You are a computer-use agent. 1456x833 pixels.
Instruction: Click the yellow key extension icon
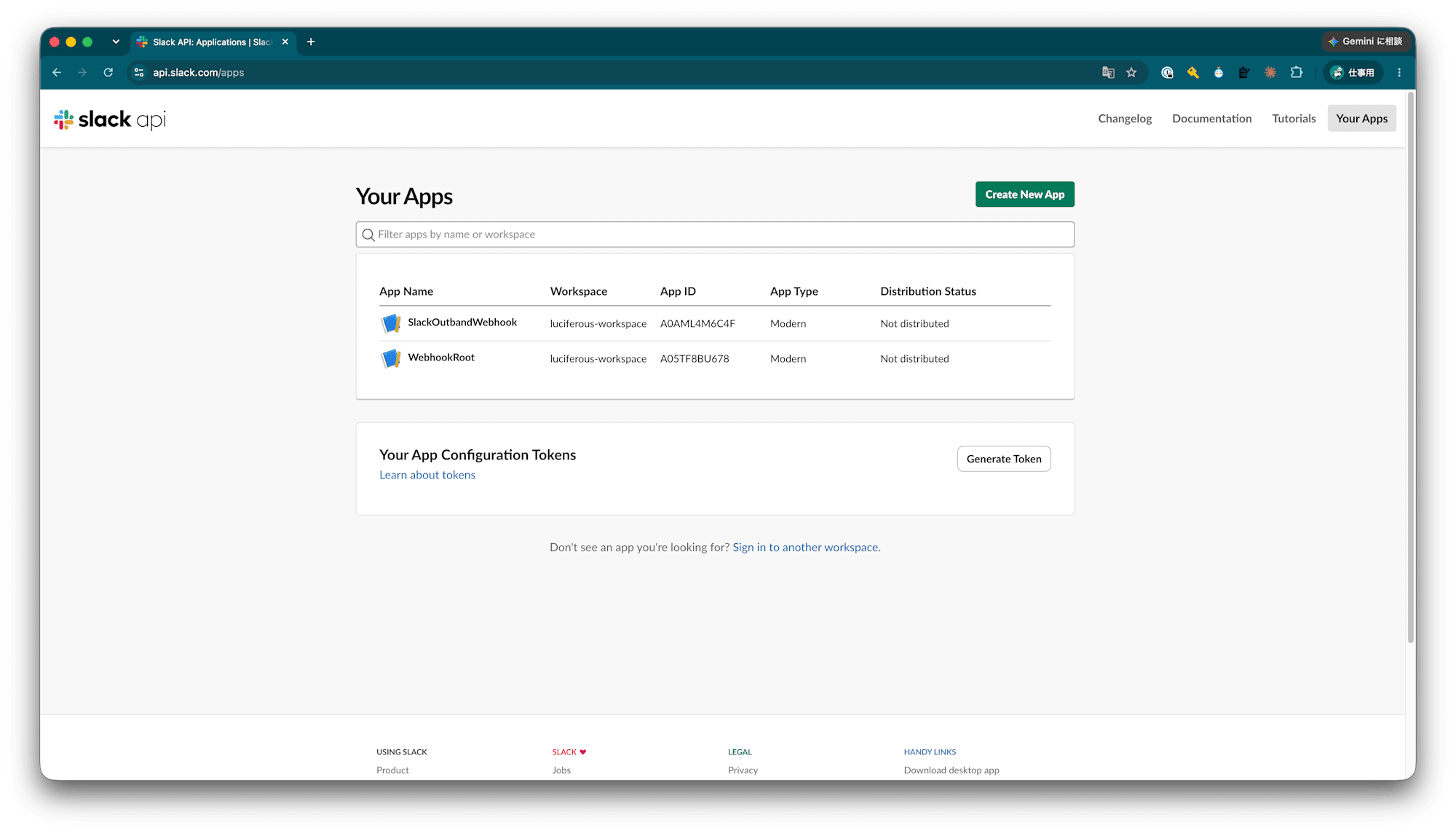pyautogui.click(x=1192, y=73)
